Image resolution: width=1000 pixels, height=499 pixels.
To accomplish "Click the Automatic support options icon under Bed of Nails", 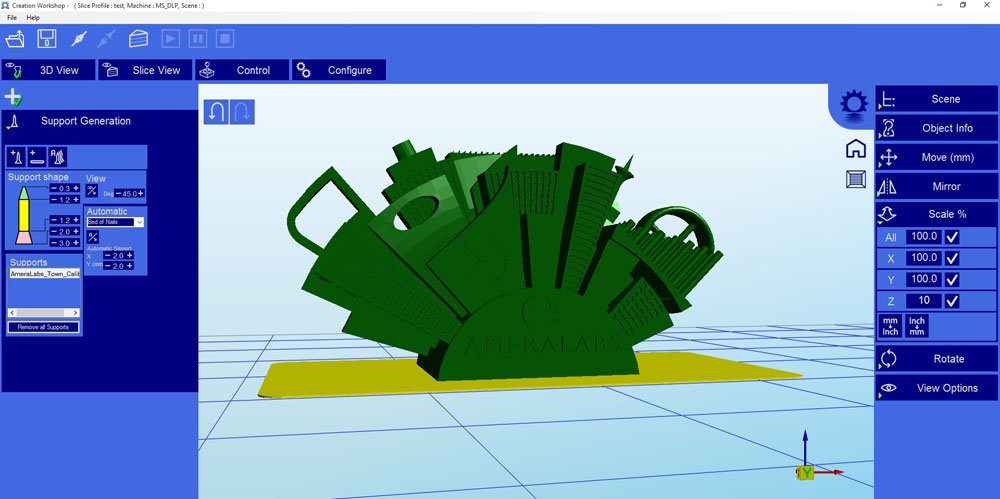I will [92, 237].
